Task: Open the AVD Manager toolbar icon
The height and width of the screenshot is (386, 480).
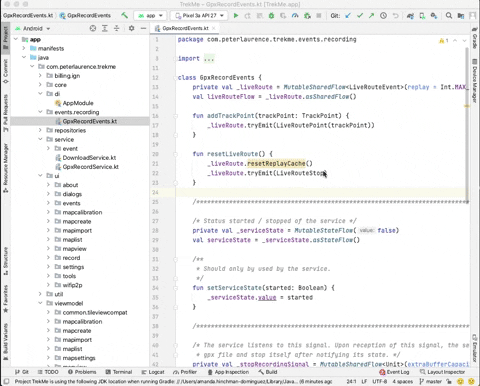Action: pyautogui.click(x=422, y=16)
